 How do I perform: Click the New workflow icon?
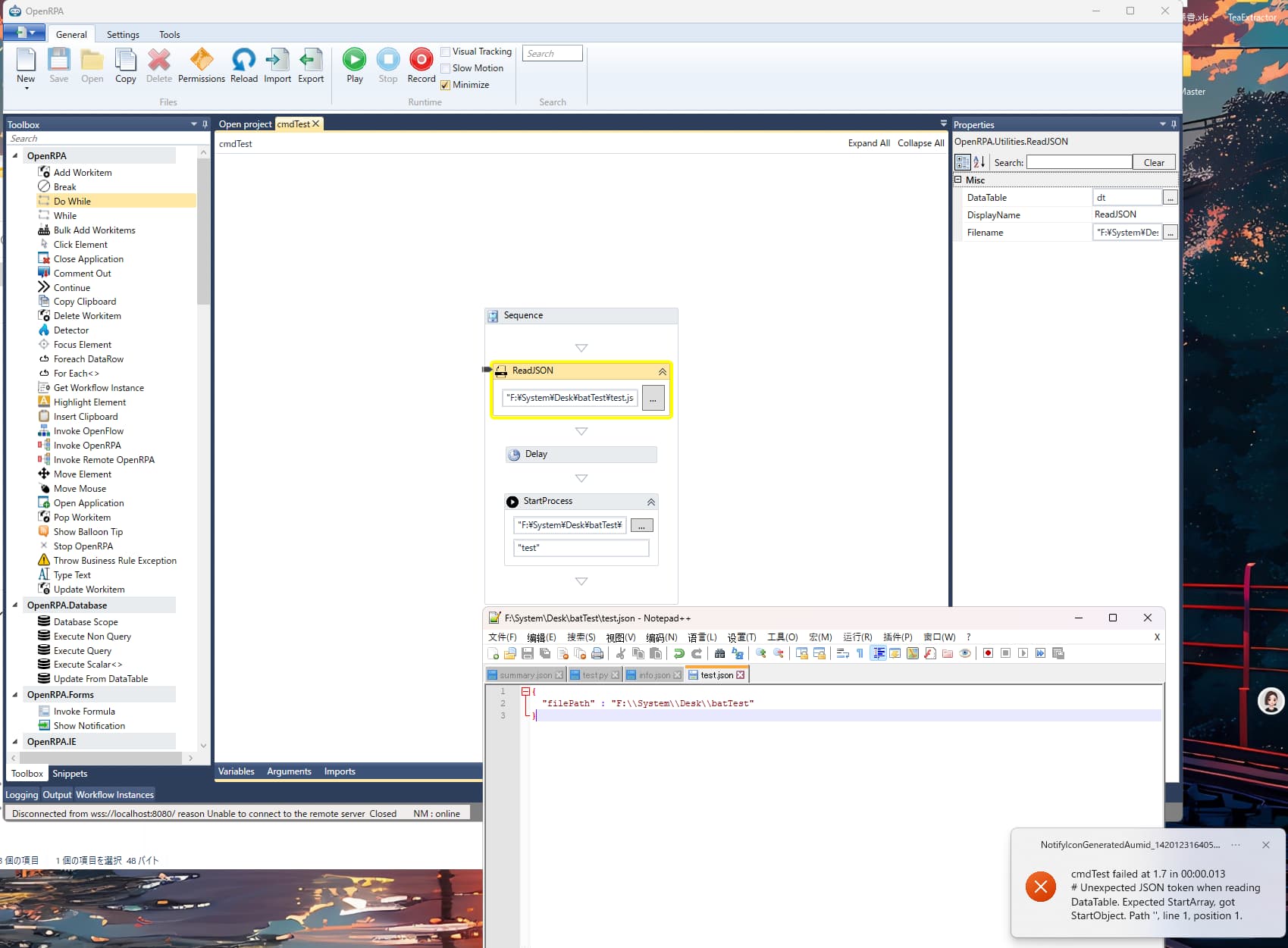click(26, 60)
